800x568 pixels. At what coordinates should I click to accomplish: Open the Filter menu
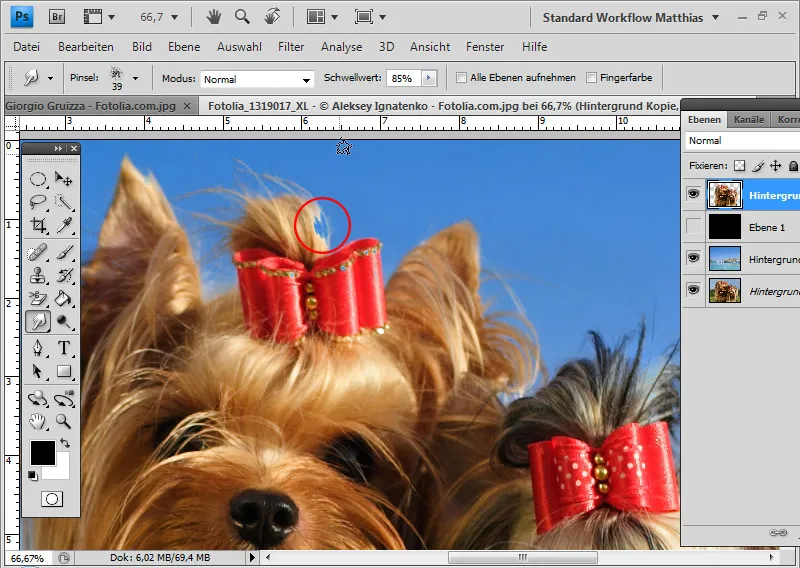291,46
